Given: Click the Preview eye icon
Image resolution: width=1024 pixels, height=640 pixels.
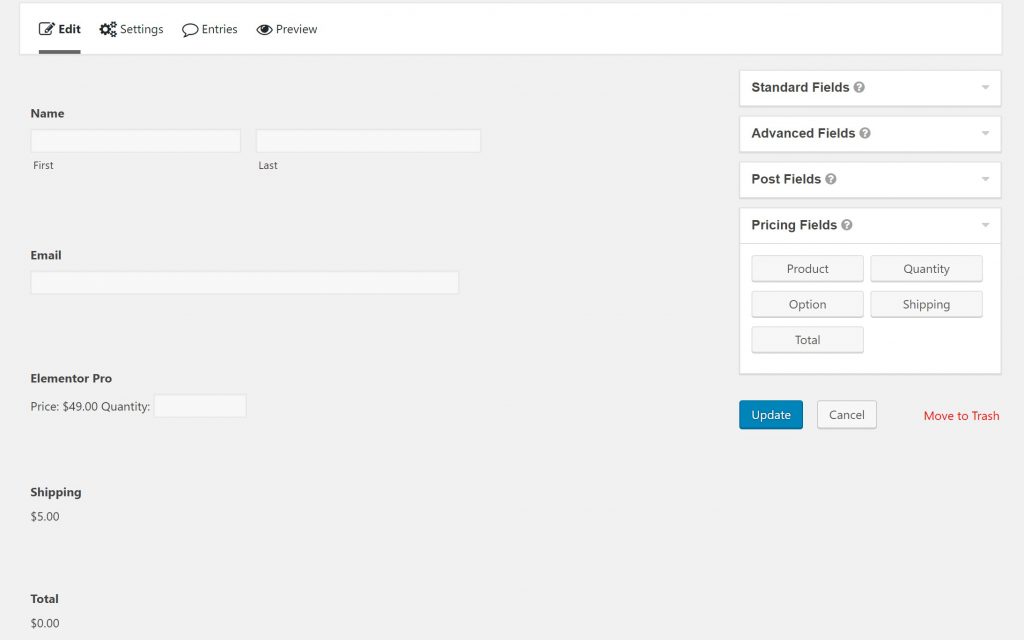Looking at the screenshot, I should 264,30.
